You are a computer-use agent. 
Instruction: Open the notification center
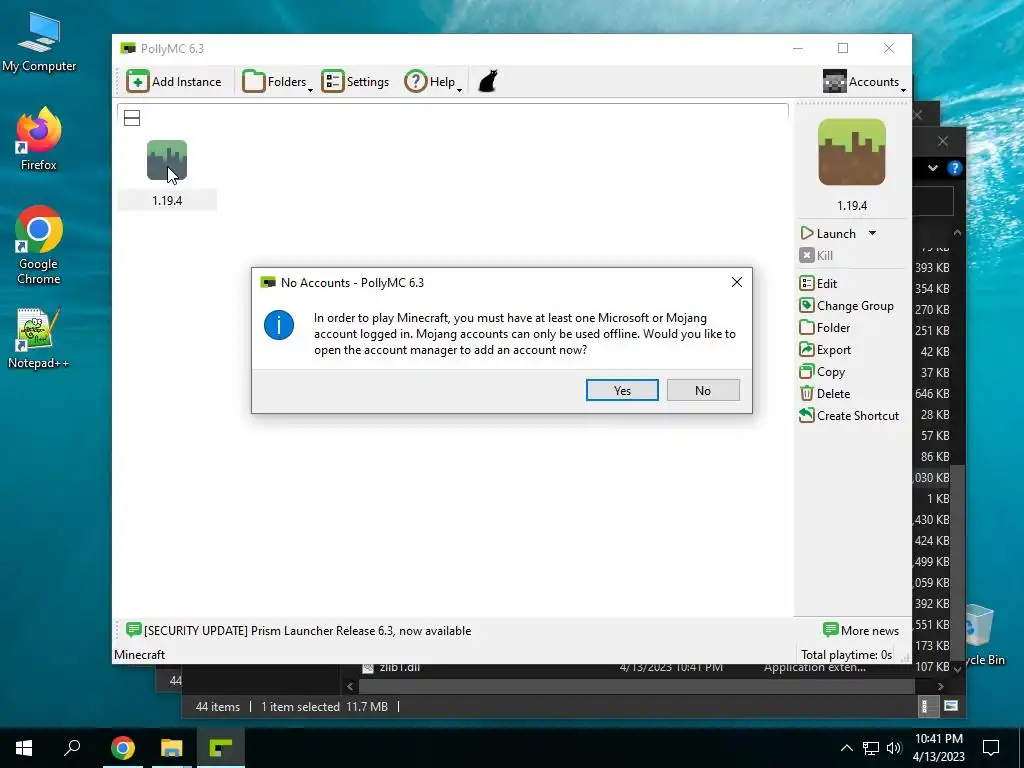991,748
